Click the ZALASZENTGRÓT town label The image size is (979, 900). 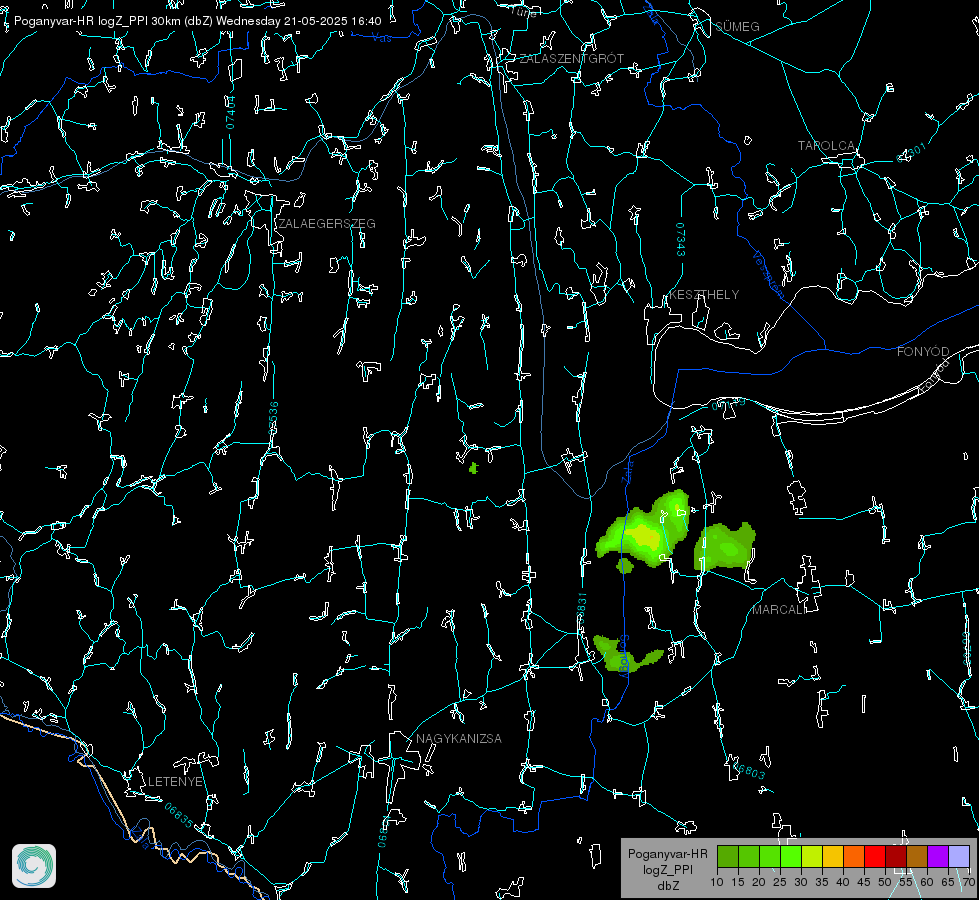(571, 59)
